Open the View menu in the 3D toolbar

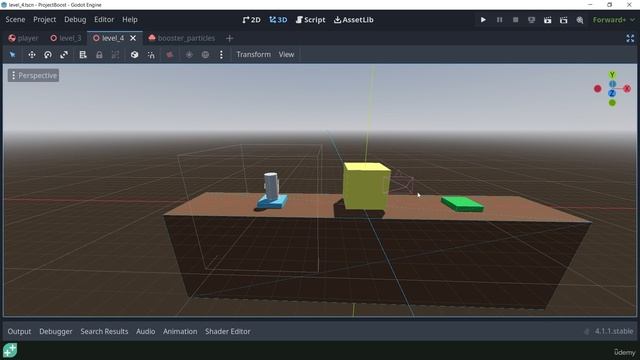[286, 54]
